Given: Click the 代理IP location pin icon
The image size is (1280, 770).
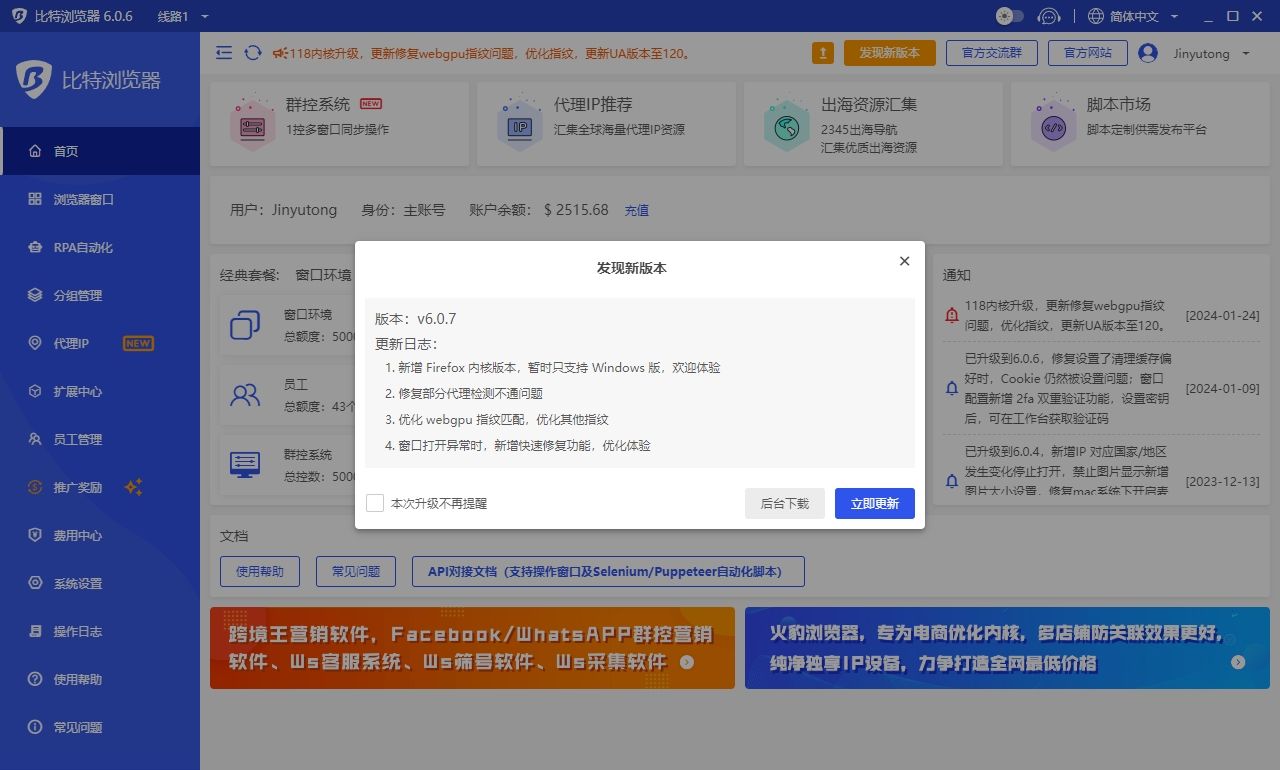Looking at the screenshot, I should (35, 343).
